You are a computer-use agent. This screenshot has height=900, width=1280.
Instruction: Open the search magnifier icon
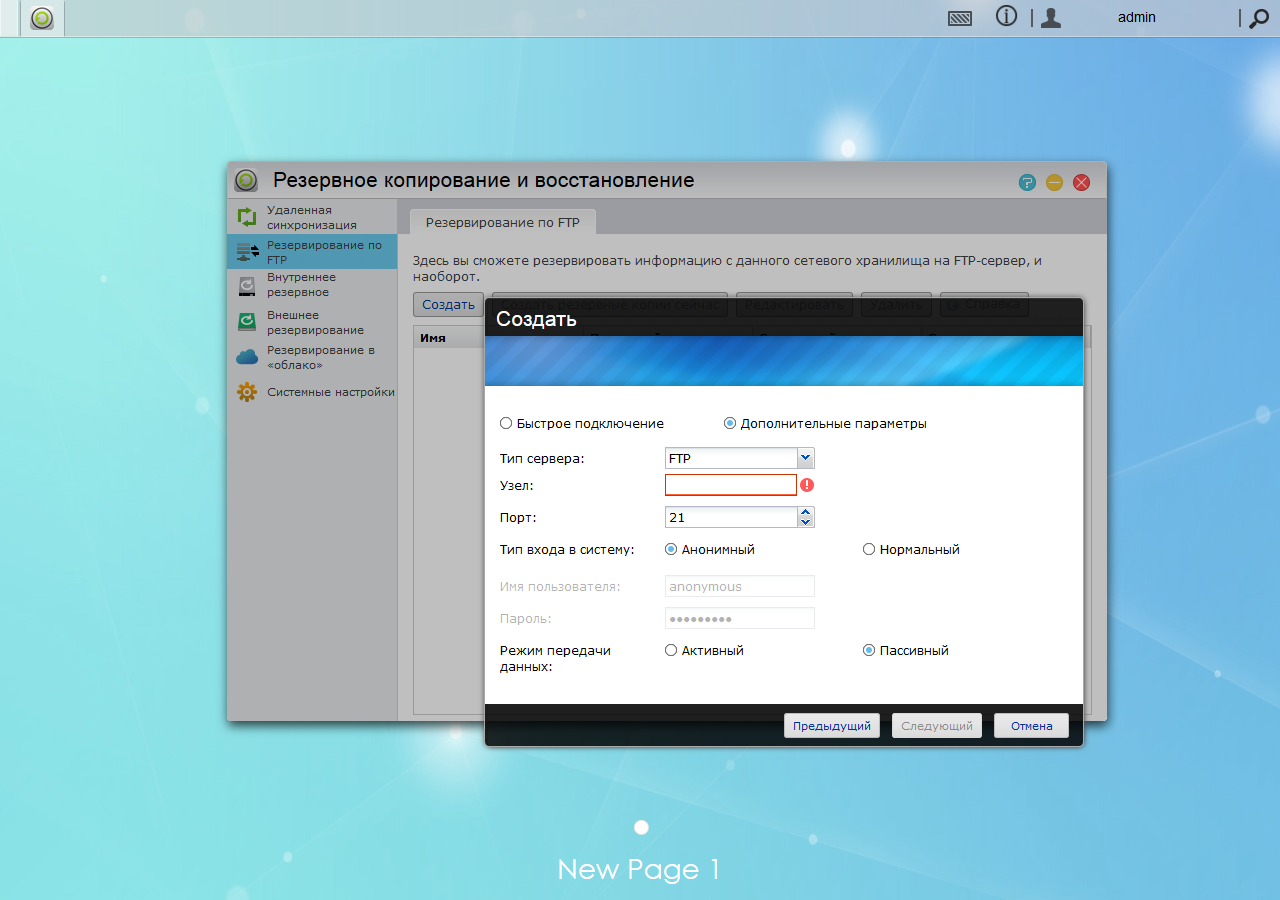[x=1259, y=18]
